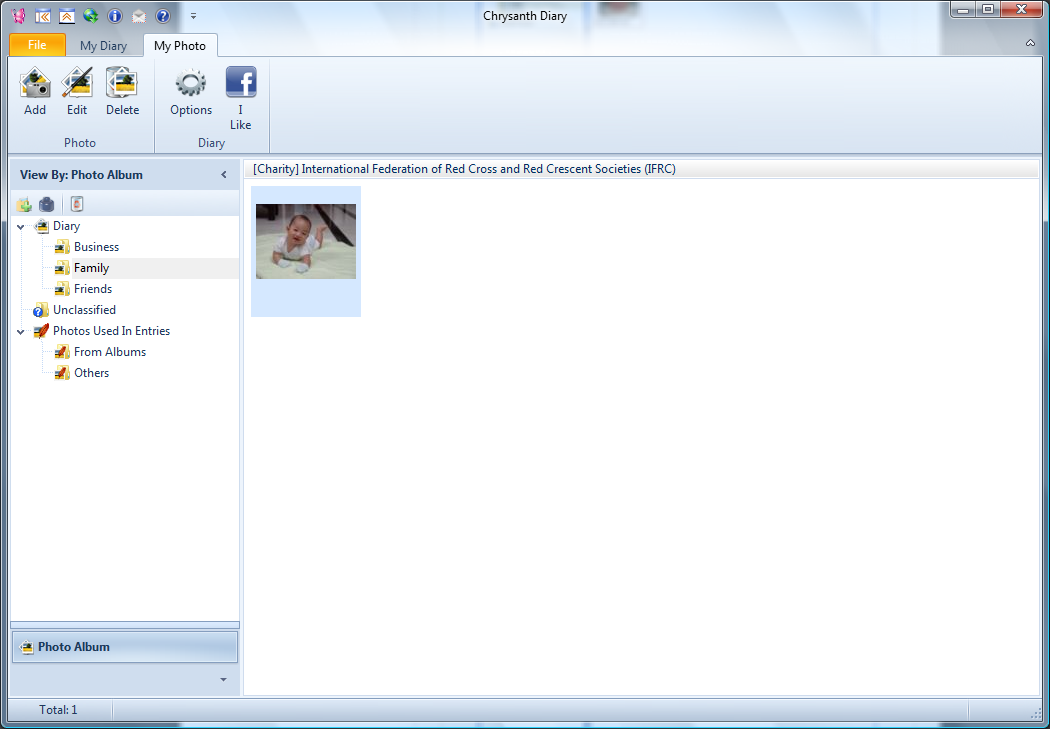Collapse the Photos Used In Entries node
The image size is (1050, 729).
tap(21, 332)
